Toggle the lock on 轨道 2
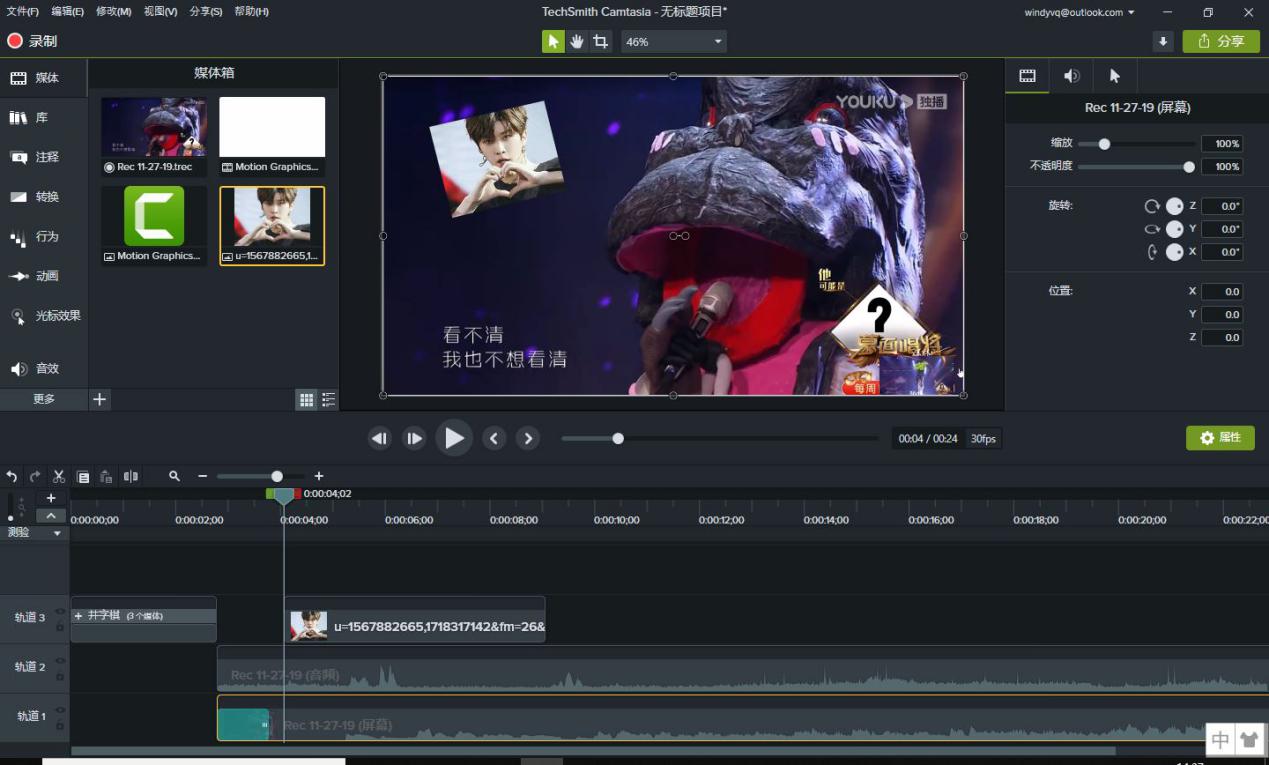The height and width of the screenshot is (765, 1269). click(x=60, y=675)
